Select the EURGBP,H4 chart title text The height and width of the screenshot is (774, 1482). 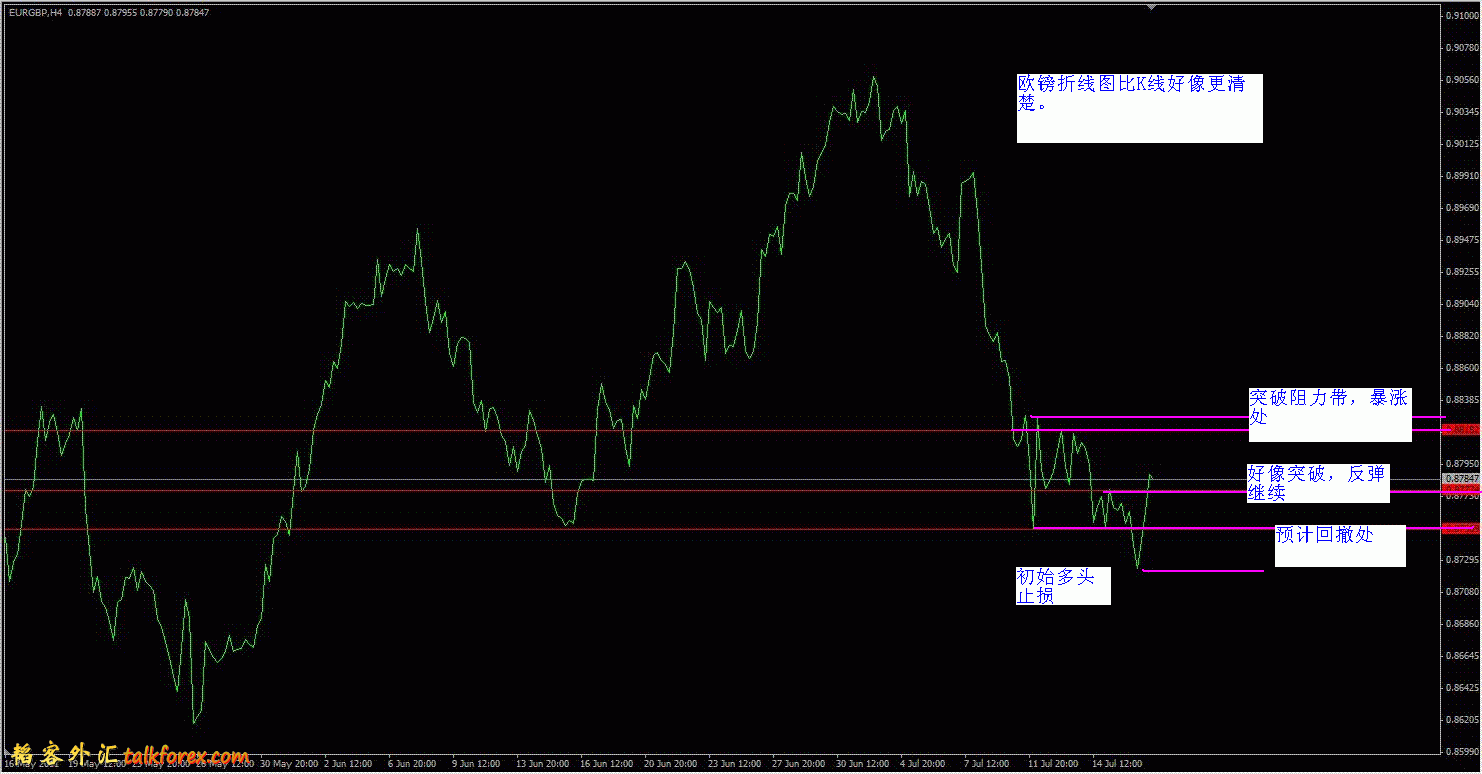(x=36, y=11)
